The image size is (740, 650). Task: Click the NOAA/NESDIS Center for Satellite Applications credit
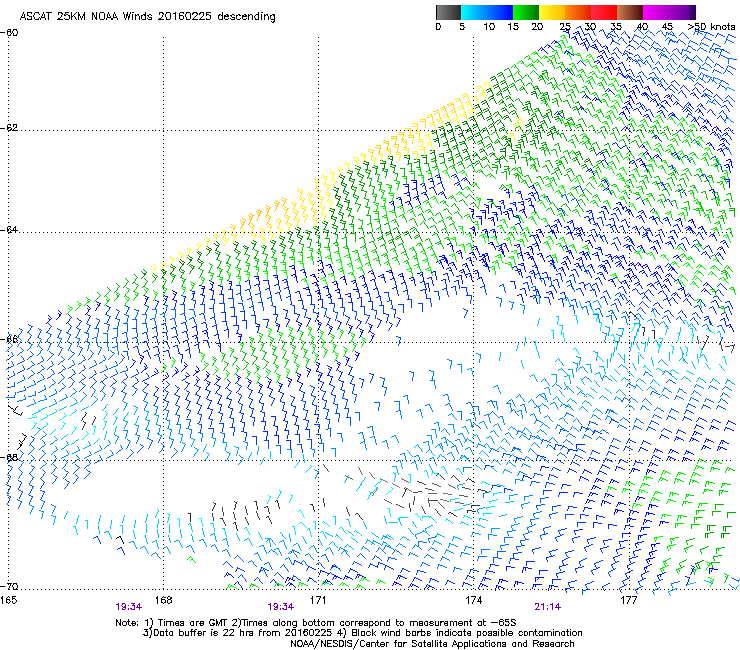pos(432,644)
